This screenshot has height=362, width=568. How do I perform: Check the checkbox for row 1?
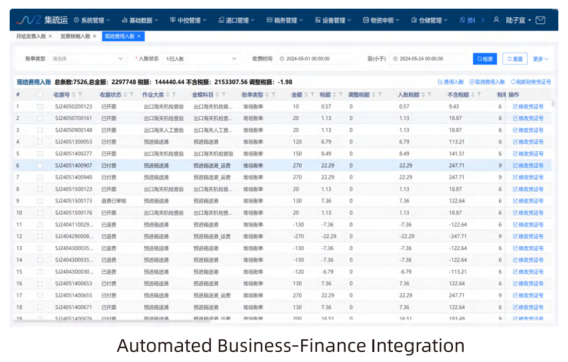point(40,107)
